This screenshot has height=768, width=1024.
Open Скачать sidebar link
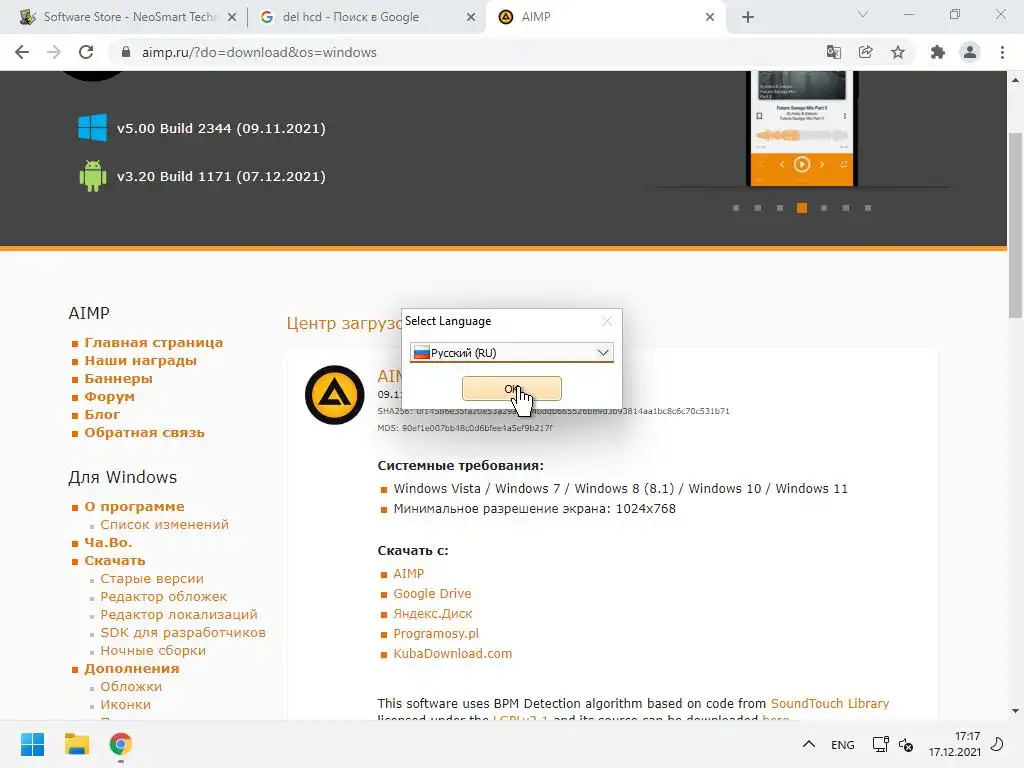[x=115, y=560]
